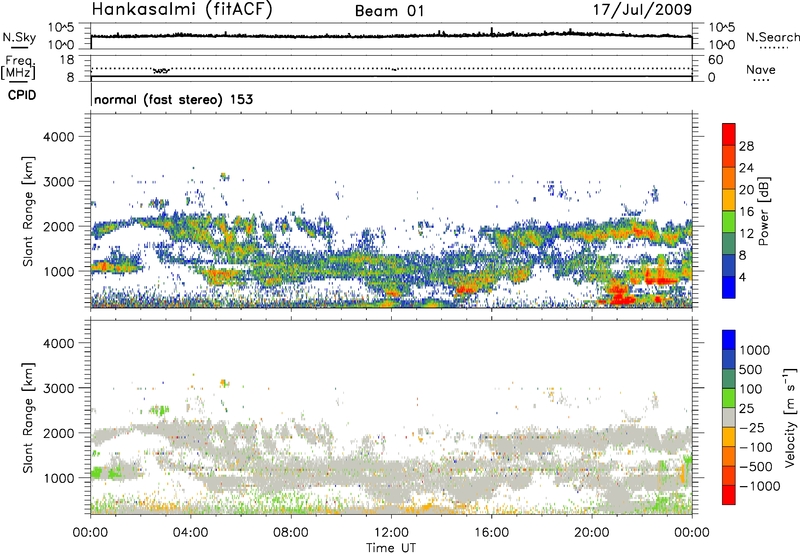Pick the Velocity colorbar segment between 100 and 500
Image resolution: width=800 pixels, height=554 pixels.
pos(729,379)
